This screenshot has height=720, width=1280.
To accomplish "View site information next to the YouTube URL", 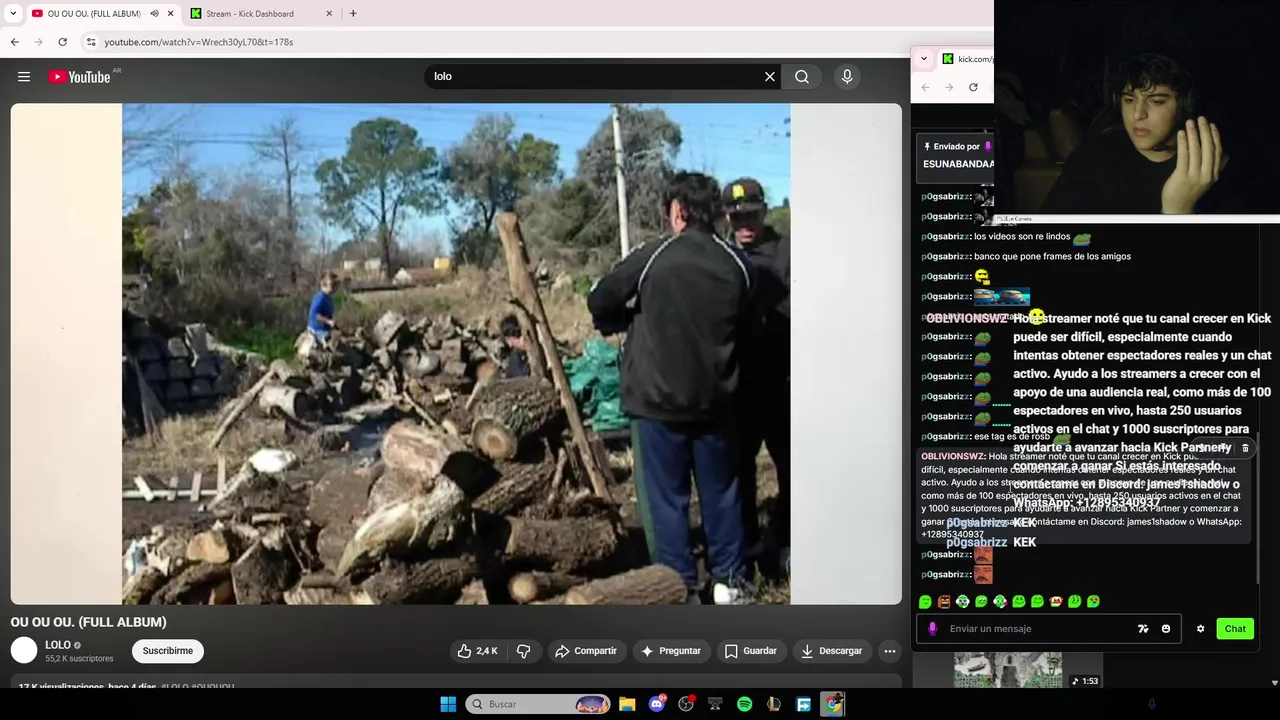I will pos(90,42).
